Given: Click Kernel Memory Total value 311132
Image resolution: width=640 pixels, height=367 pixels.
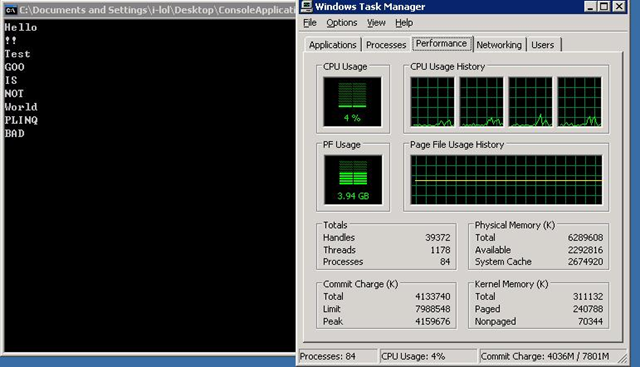Looking at the screenshot, I should [588, 297].
